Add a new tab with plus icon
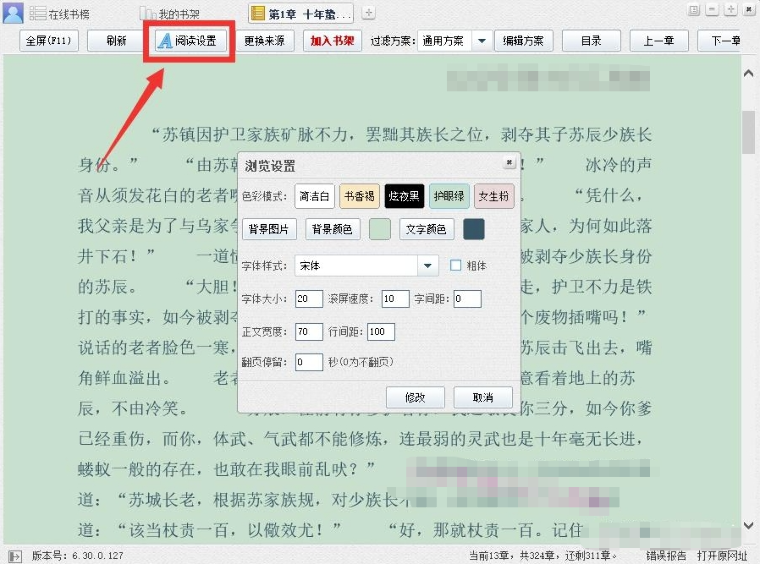 (368, 13)
